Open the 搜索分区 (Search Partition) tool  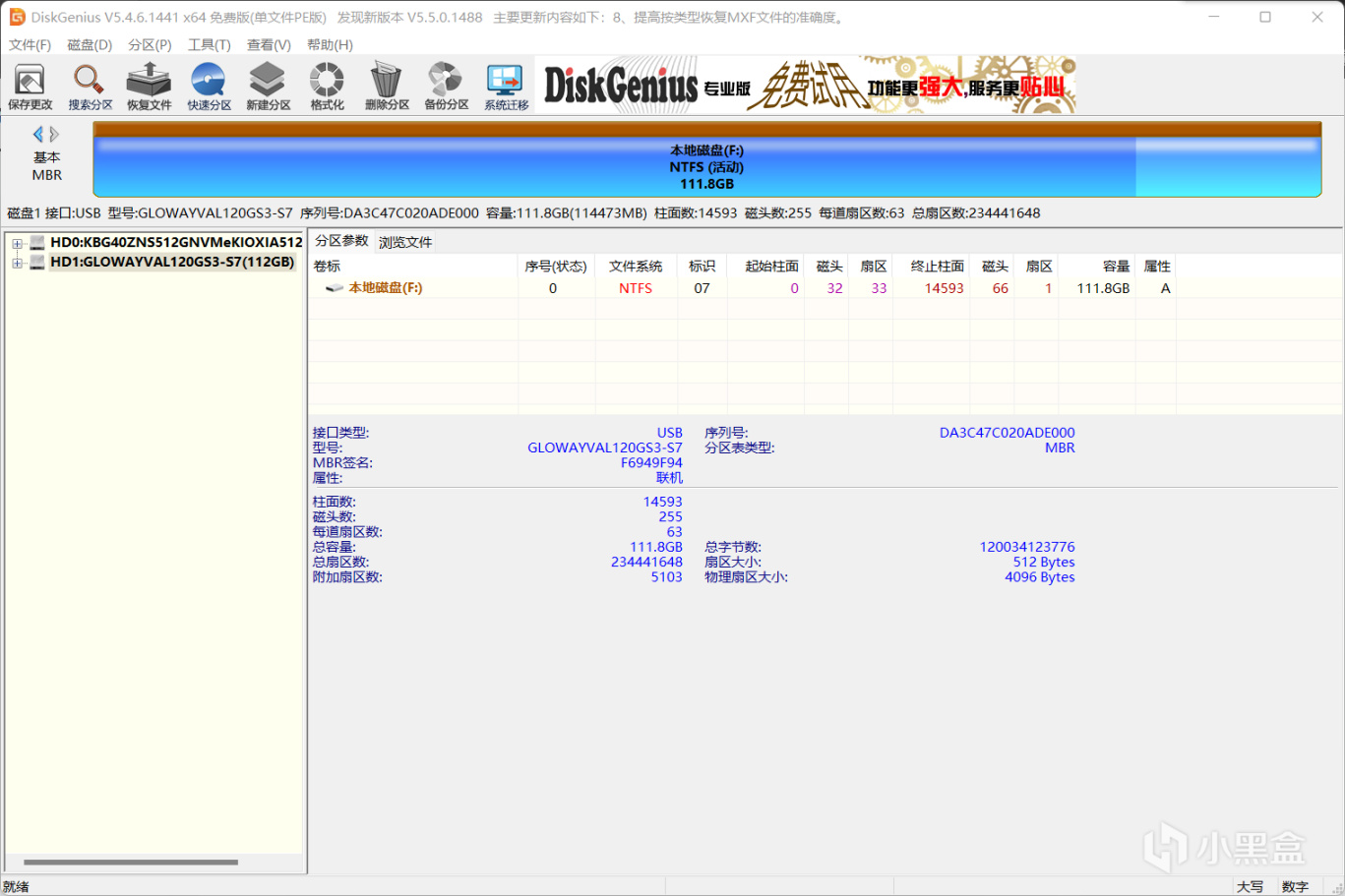tap(90, 87)
